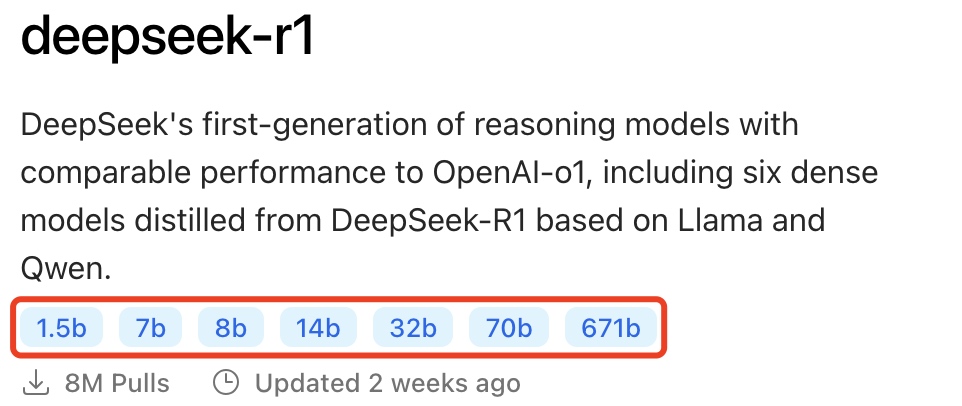
Task: Click the 8M Pulls count text
Action: pos(117,384)
